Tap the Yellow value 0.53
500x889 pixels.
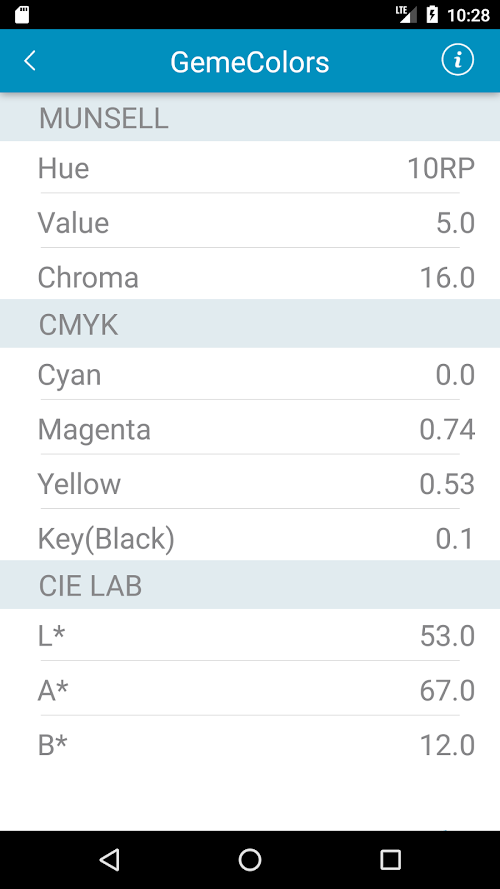point(447,484)
